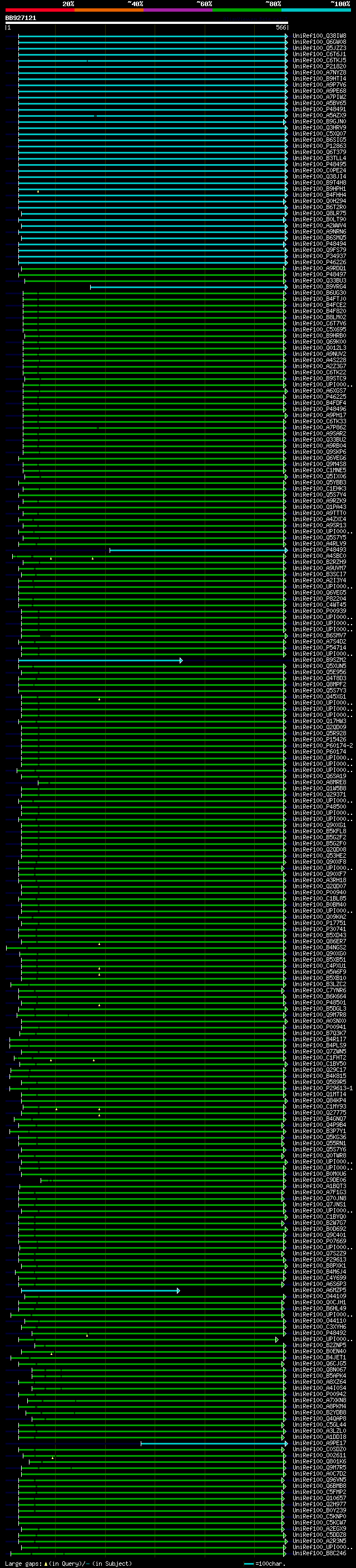Click the =100char. scale legend
356x1568 pixels.
tap(265, 1563)
